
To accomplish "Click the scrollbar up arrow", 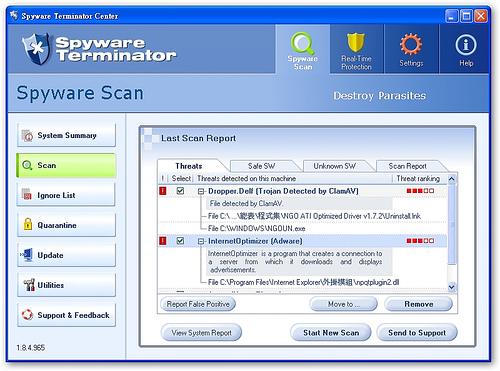I will pos(452,179).
